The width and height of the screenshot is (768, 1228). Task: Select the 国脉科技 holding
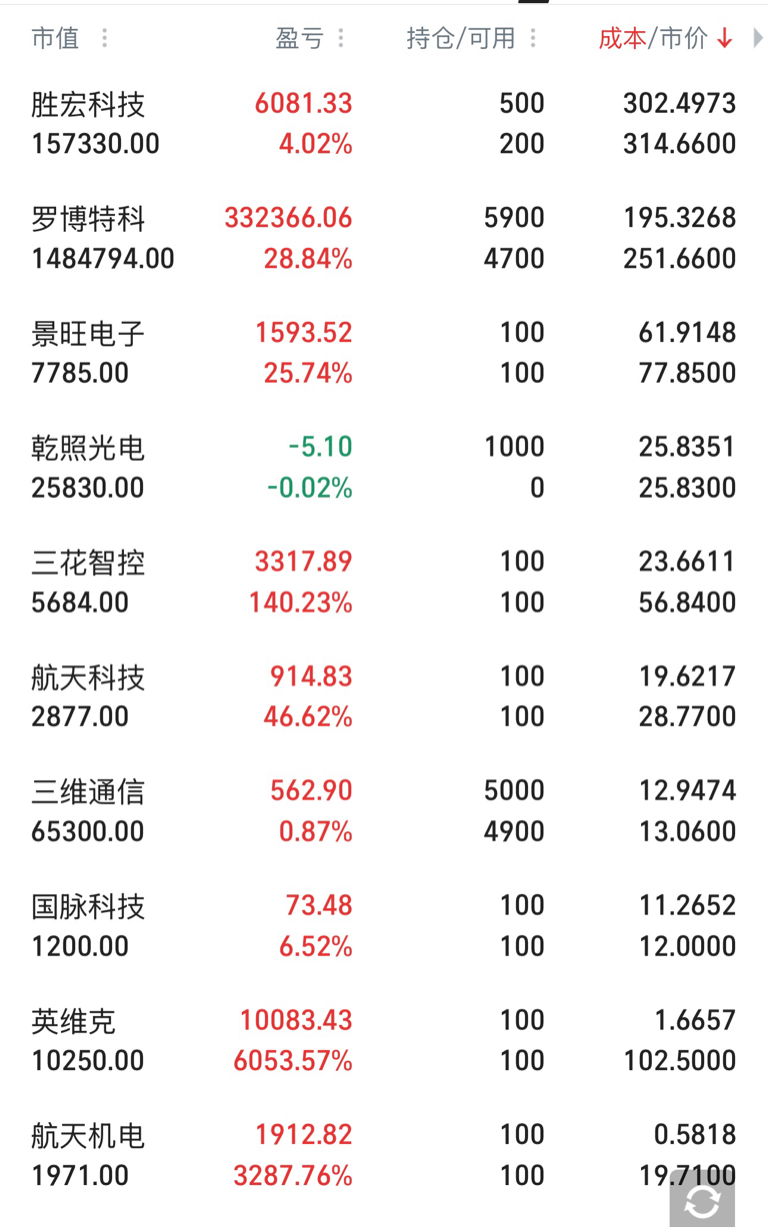coord(88,906)
